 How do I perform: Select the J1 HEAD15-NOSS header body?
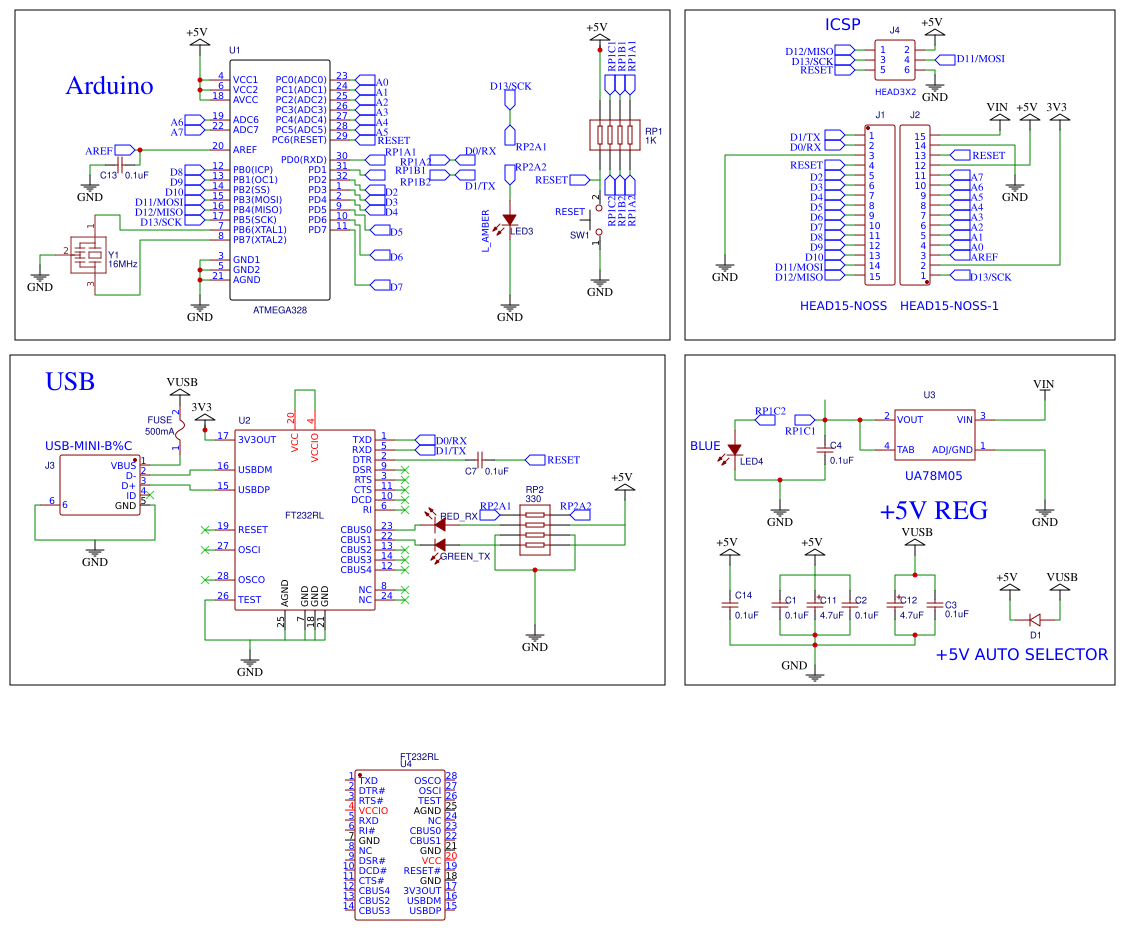[880, 205]
